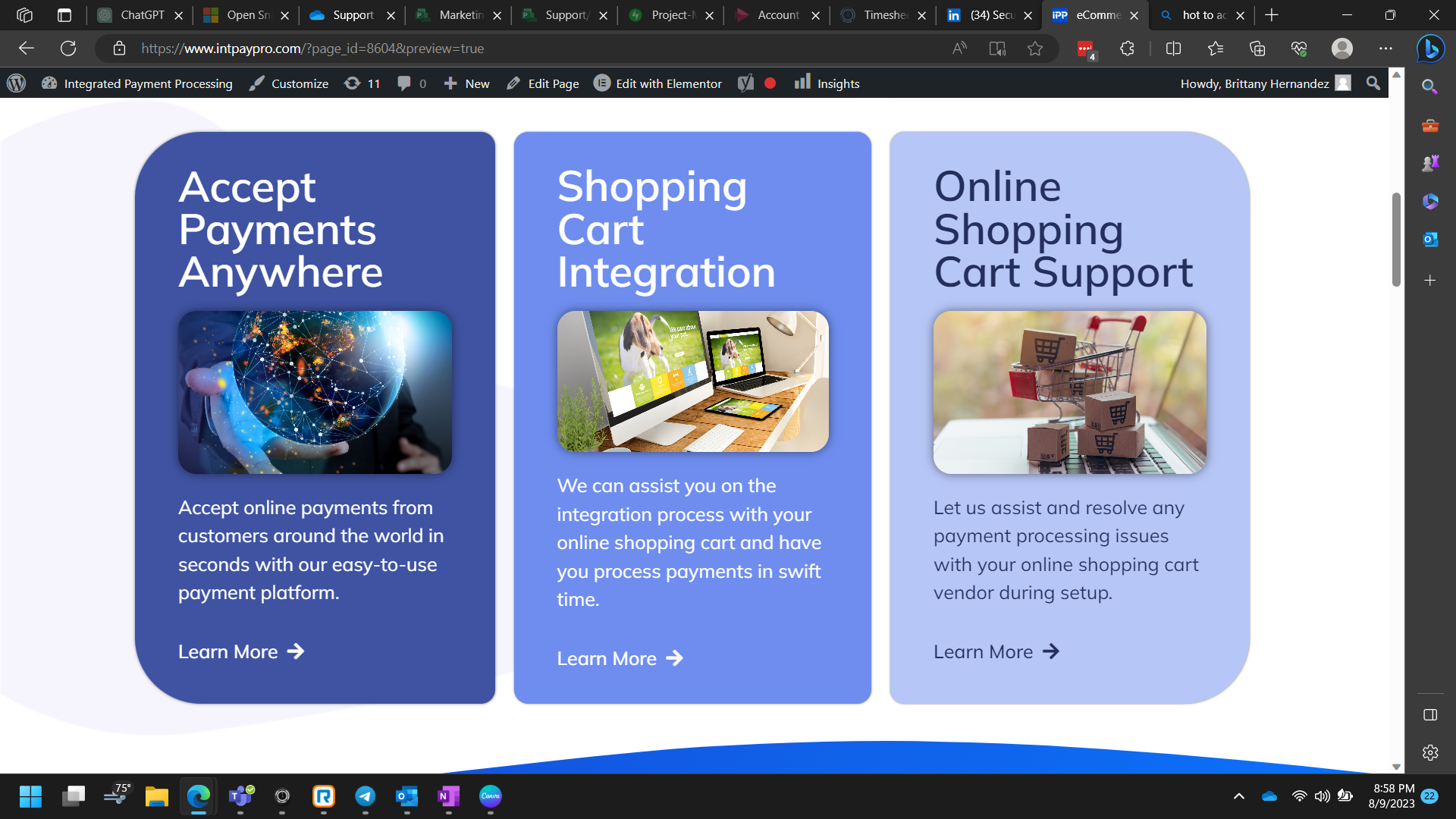
Task: Click the Canva icon on the taskbar
Action: pyautogui.click(x=490, y=797)
